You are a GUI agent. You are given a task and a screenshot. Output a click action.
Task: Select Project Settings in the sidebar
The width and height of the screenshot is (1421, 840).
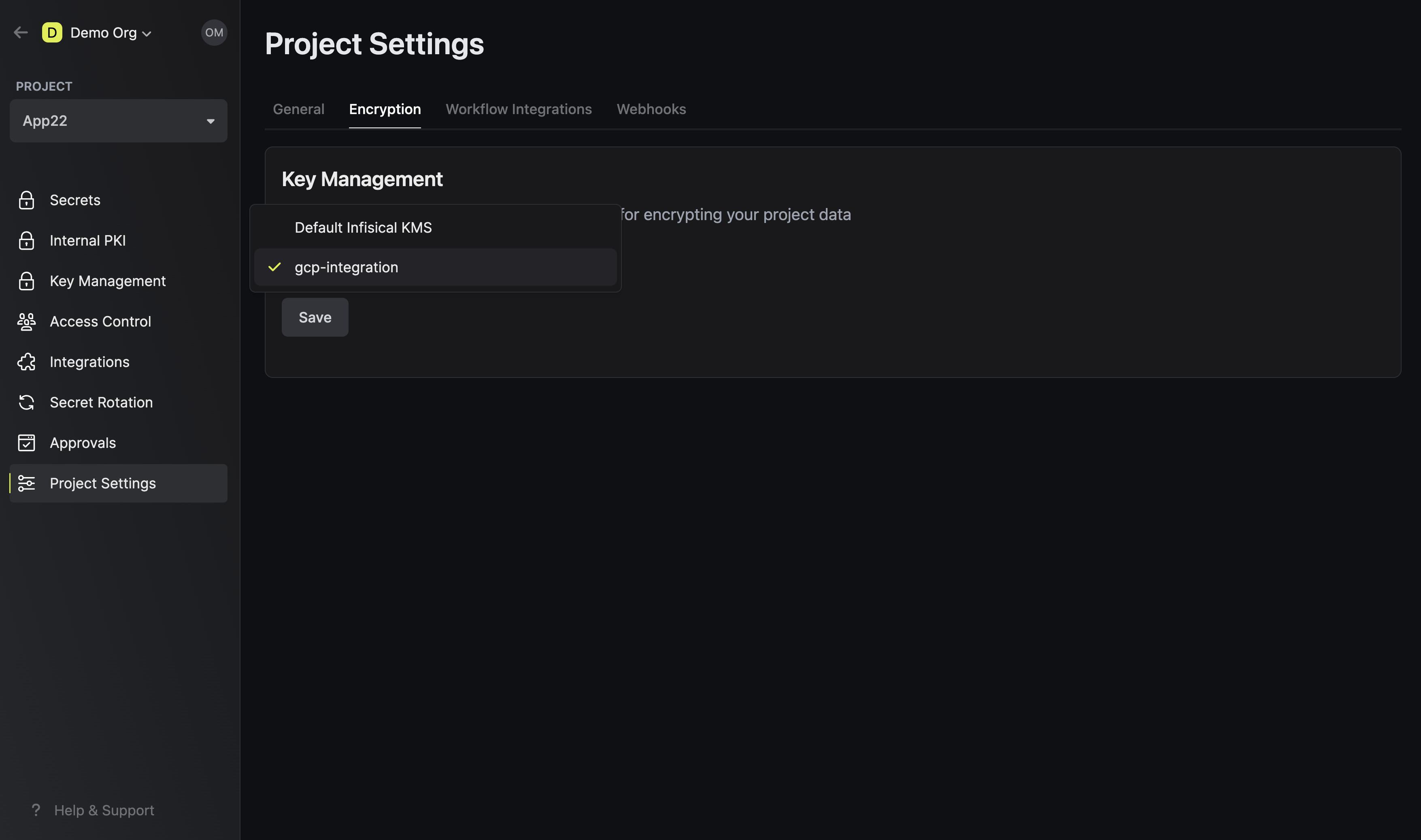point(118,484)
